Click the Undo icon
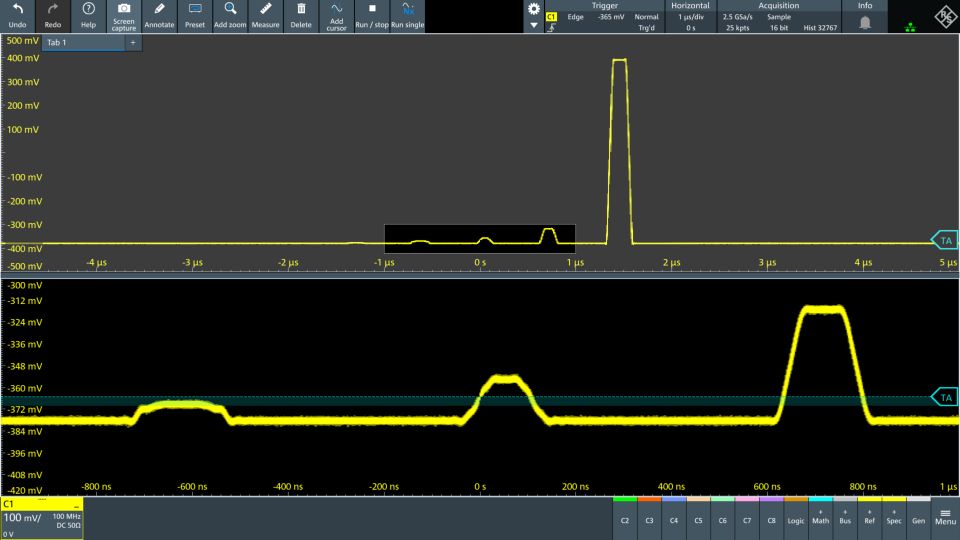Image resolution: width=960 pixels, height=540 pixels. pos(18,9)
